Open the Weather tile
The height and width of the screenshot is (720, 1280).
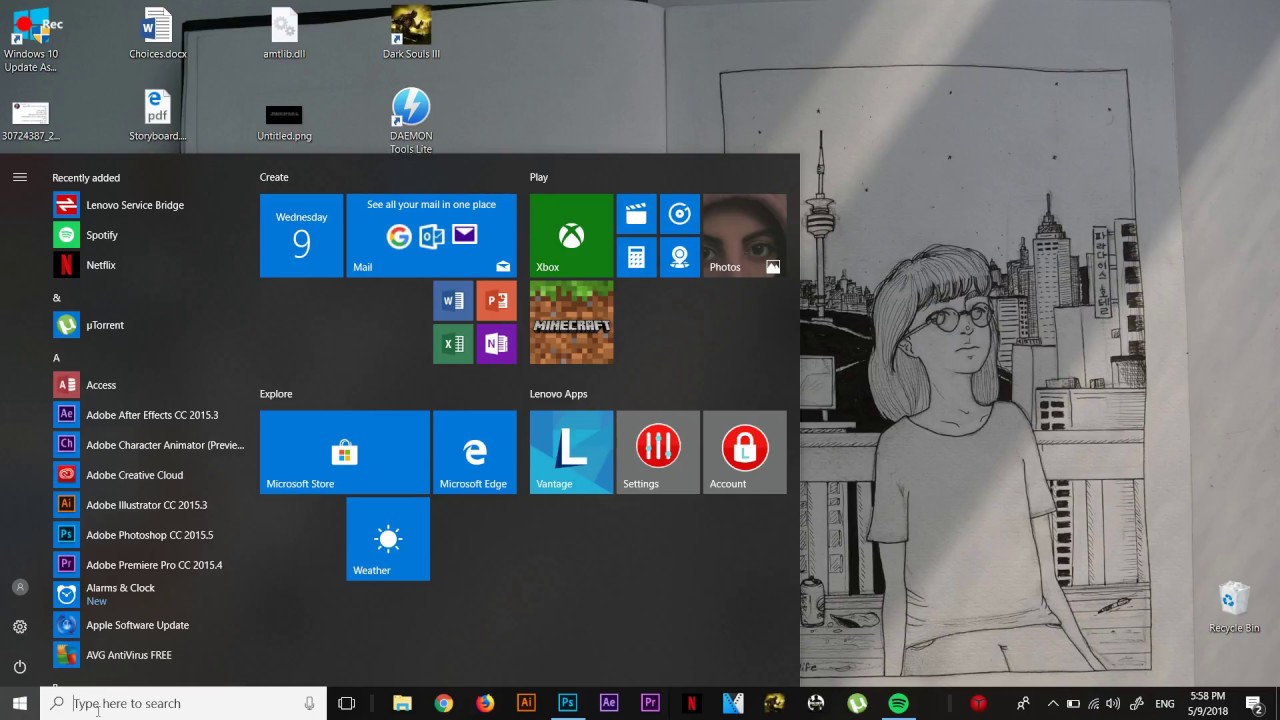coord(388,539)
